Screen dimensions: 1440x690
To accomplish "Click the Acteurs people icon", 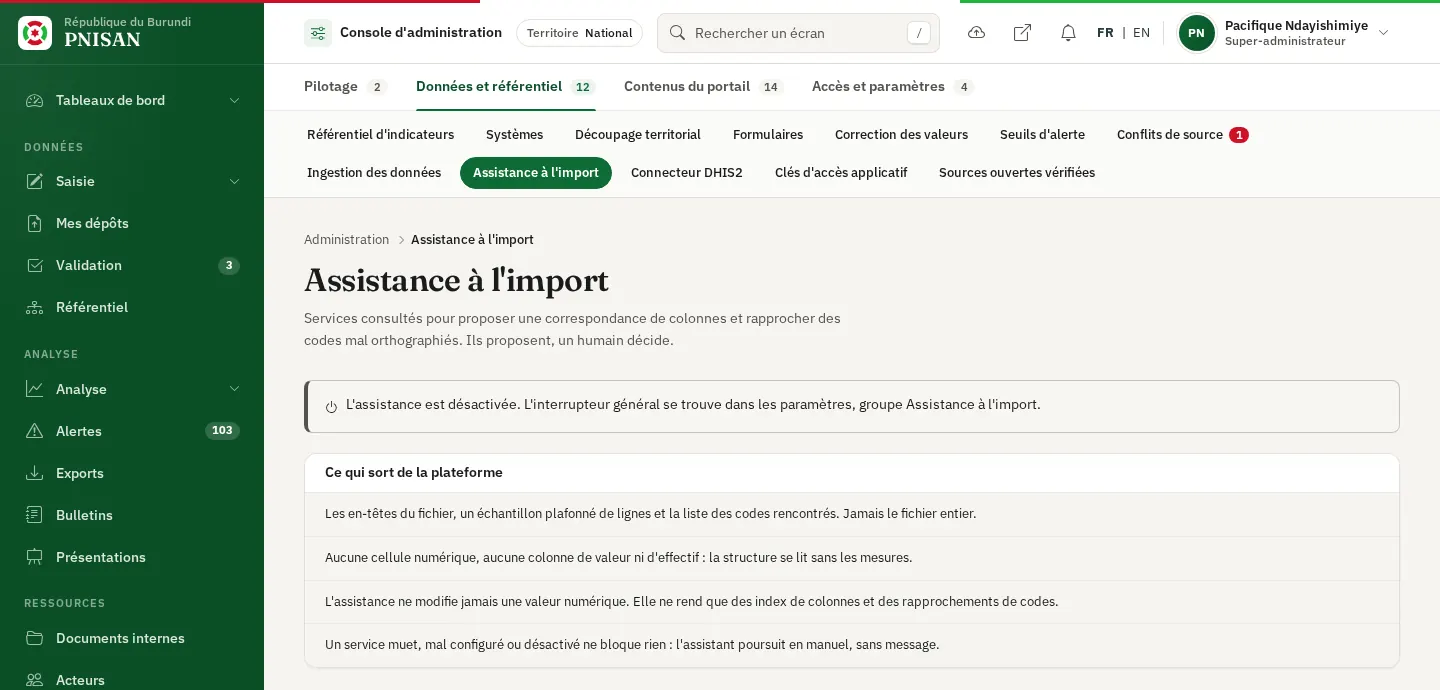I will click(x=35, y=680).
